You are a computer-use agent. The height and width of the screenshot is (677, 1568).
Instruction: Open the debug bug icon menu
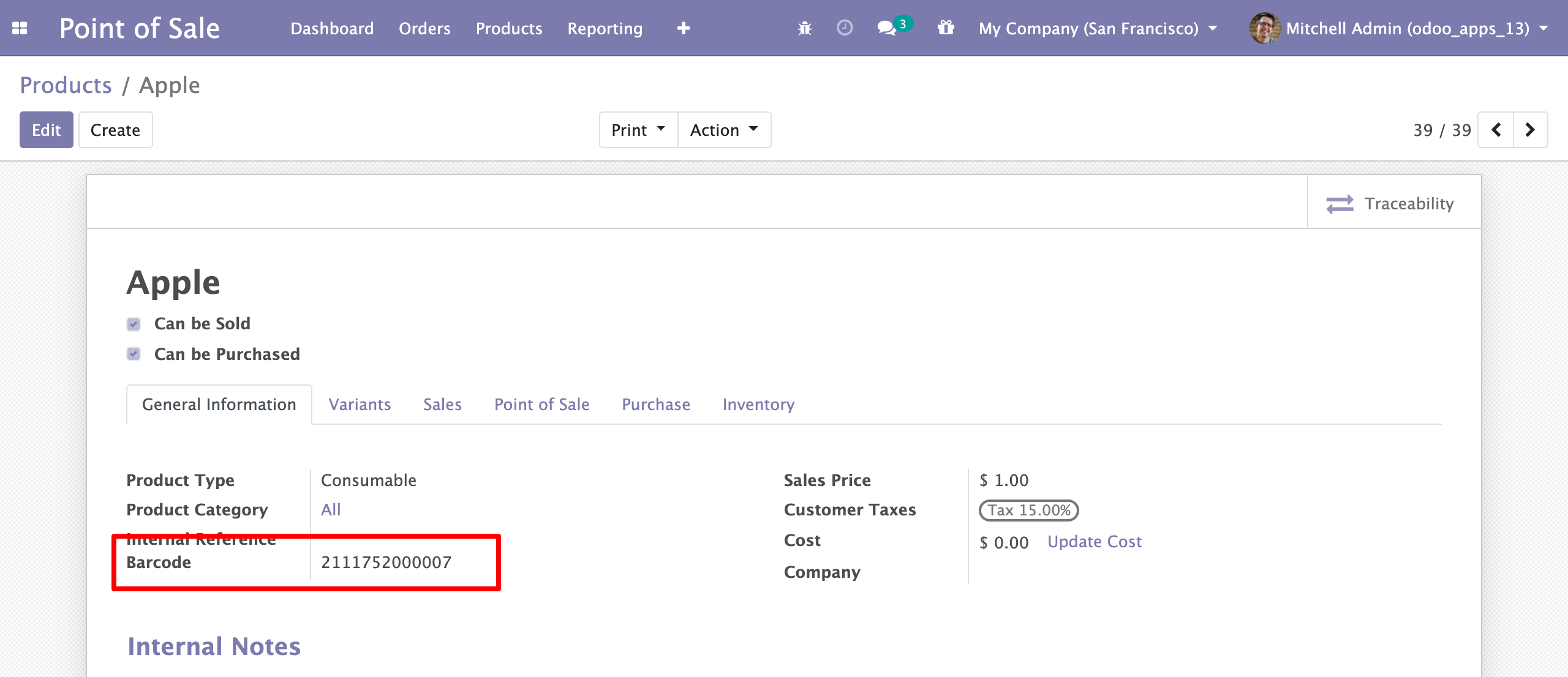tap(805, 28)
